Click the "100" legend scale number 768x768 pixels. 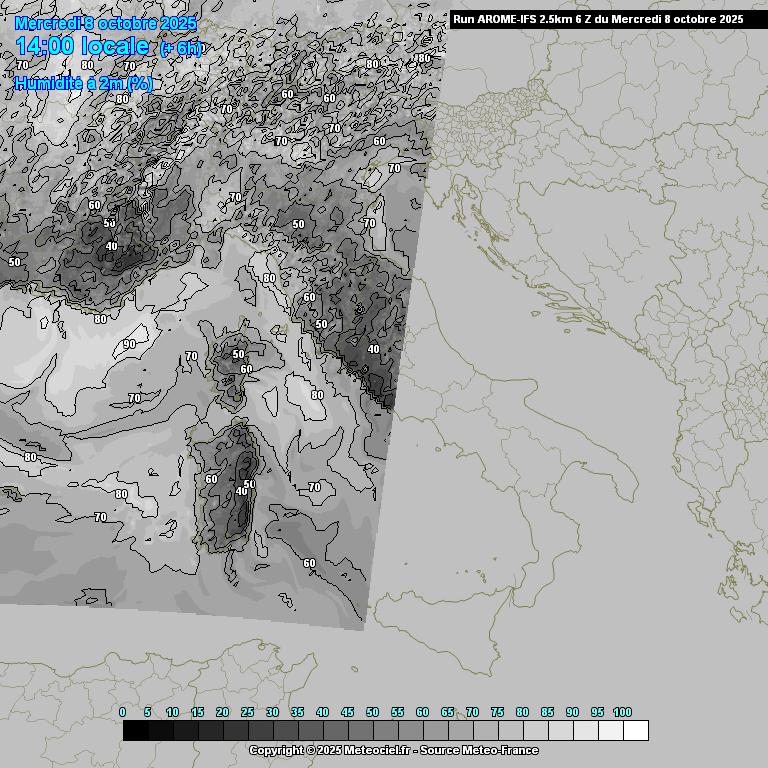tap(622, 712)
